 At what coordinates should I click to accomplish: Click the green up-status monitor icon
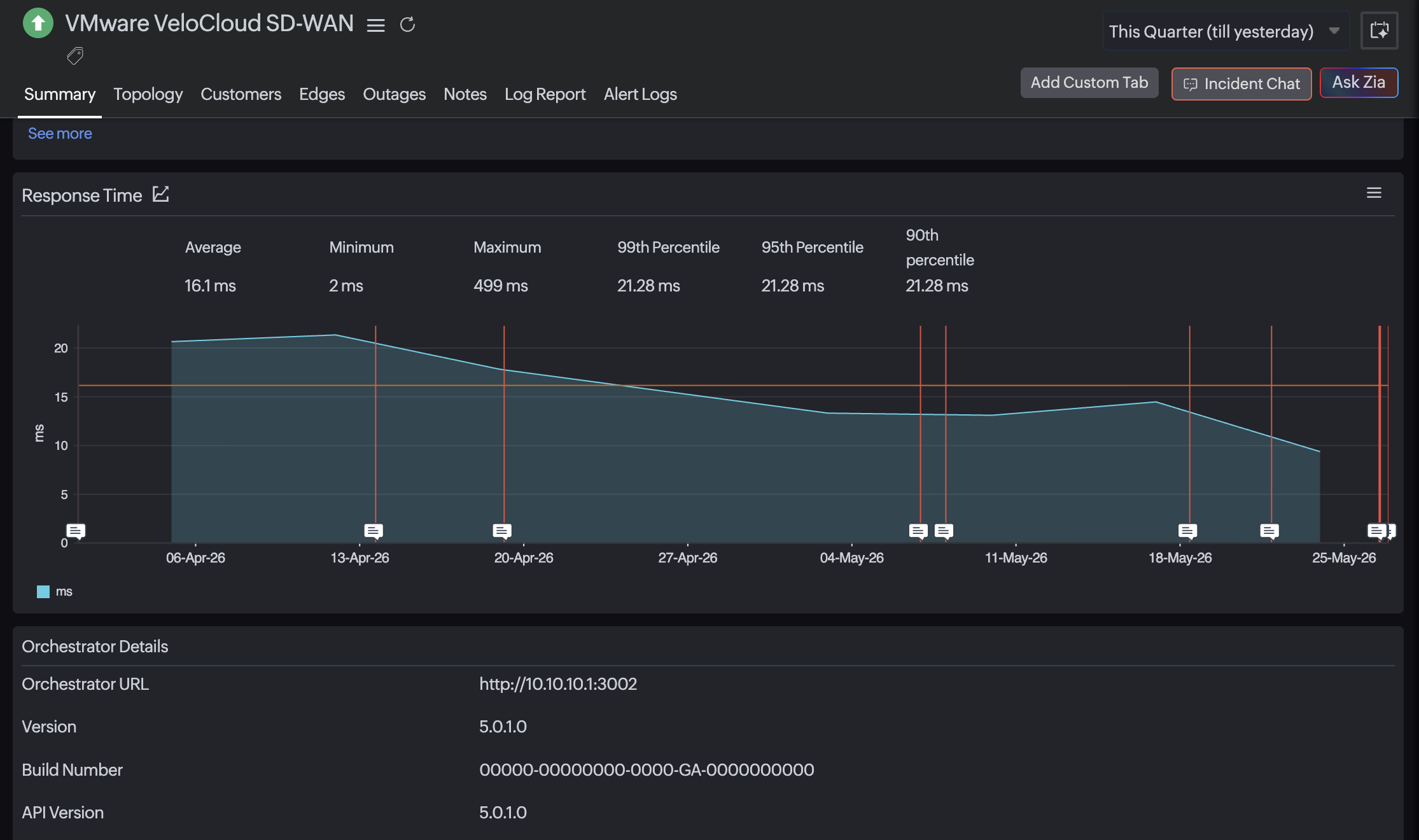[x=38, y=24]
